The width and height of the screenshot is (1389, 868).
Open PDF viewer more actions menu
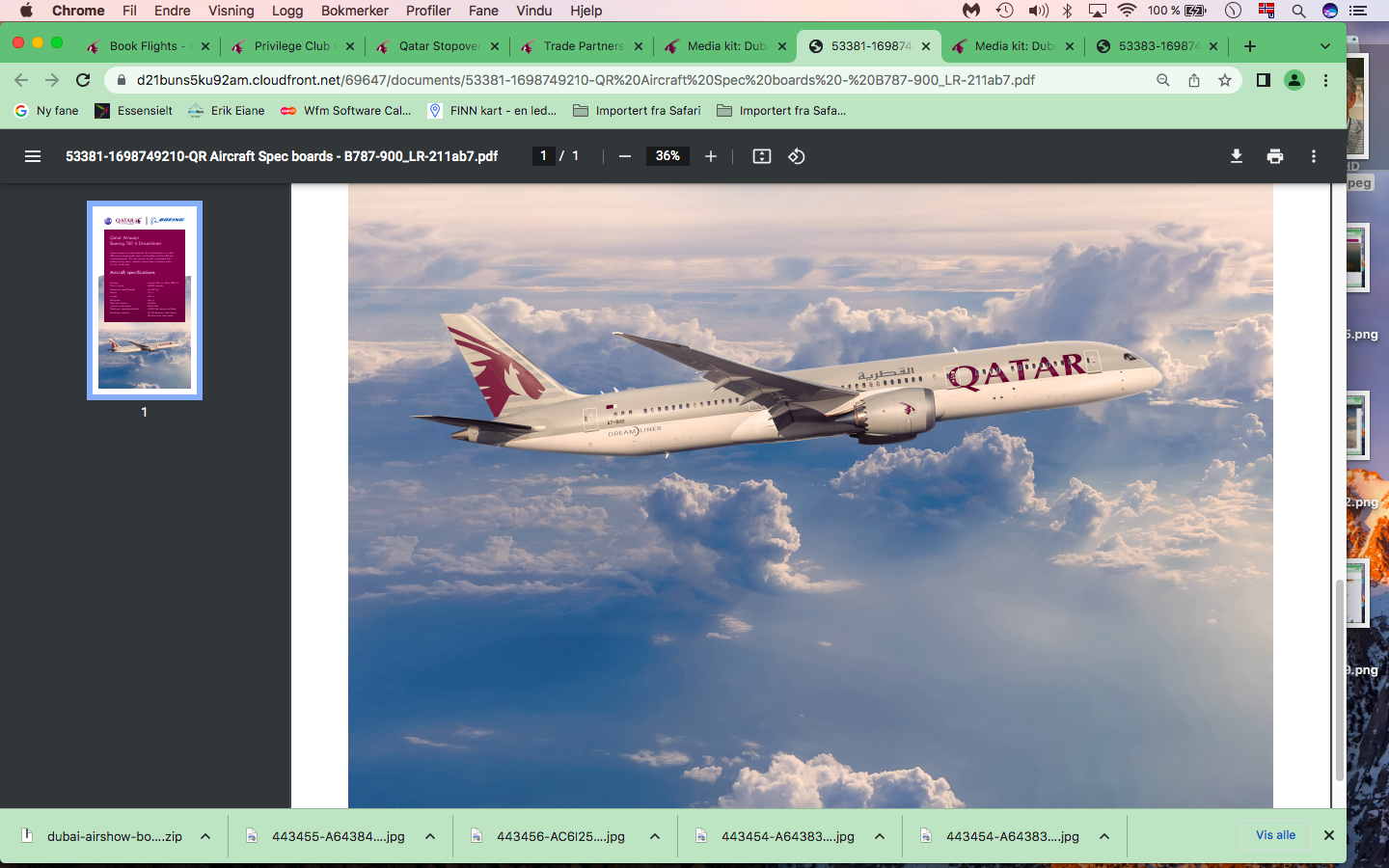tap(1314, 156)
